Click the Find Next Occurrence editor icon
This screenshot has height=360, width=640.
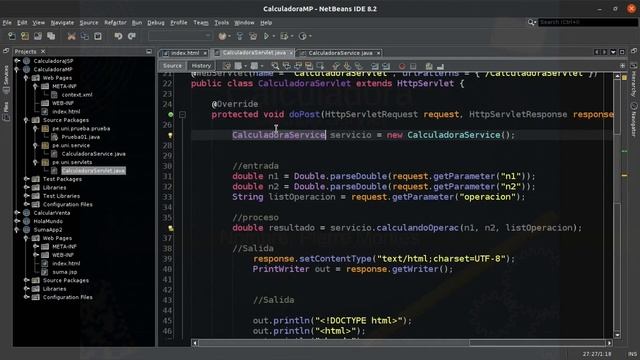[298, 66]
